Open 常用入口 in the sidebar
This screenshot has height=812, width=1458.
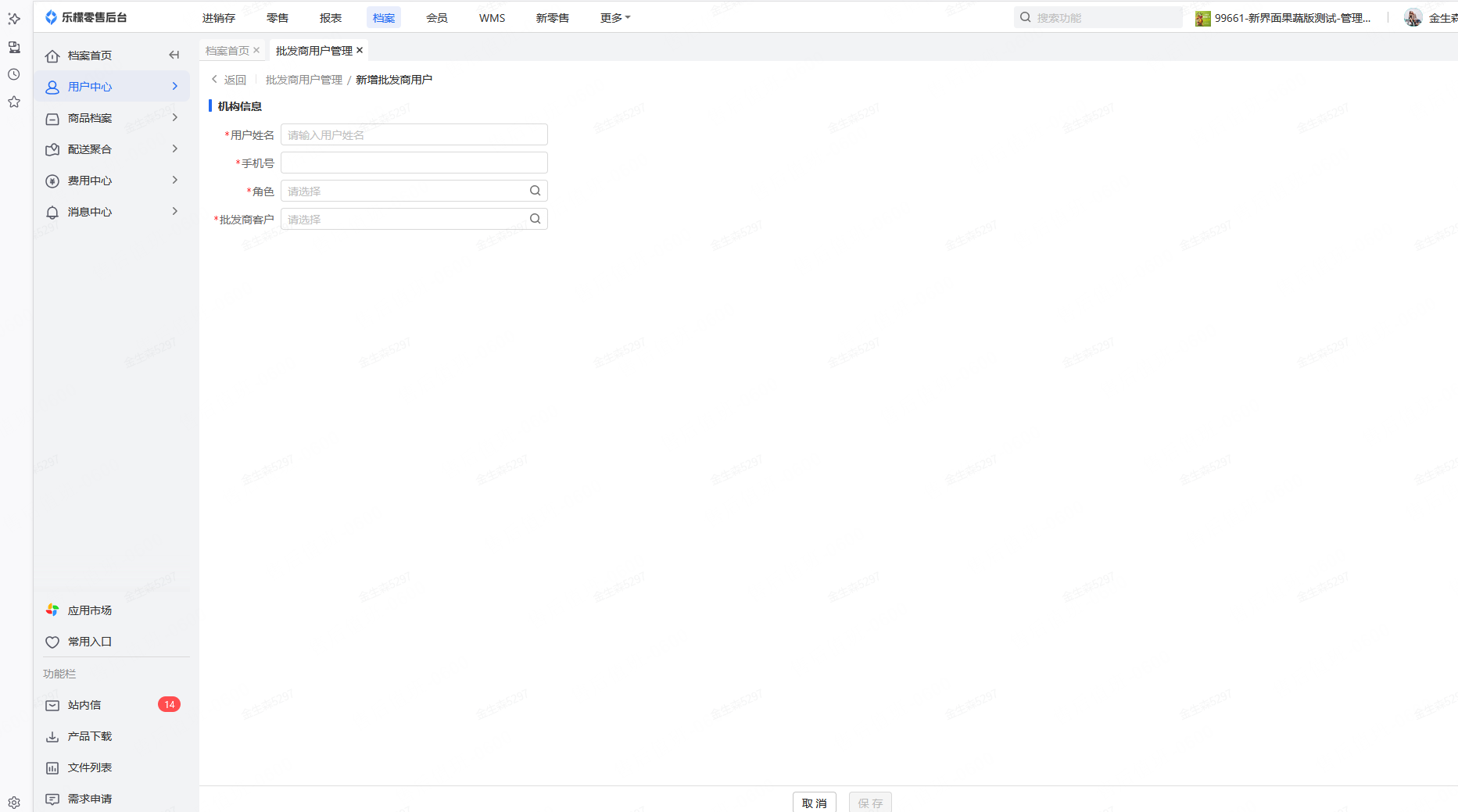pos(90,642)
